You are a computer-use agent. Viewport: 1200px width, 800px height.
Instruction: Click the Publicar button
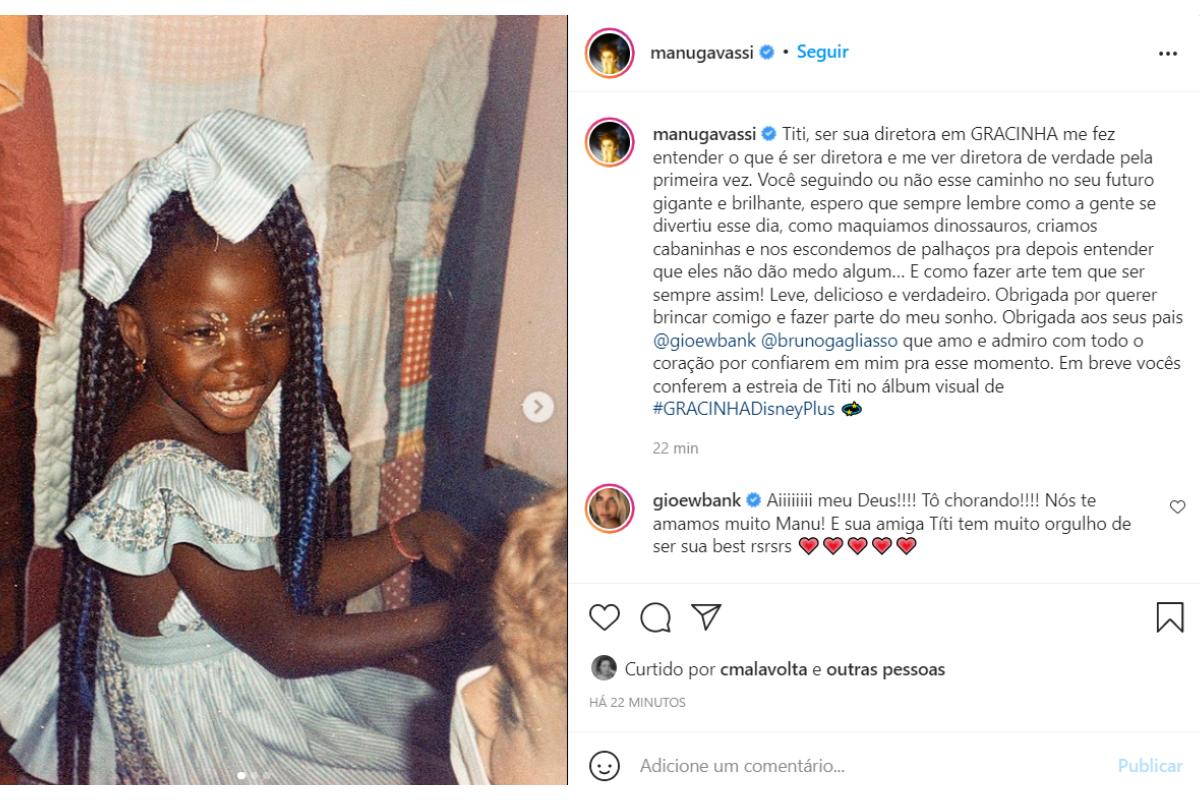(x=1150, y=766)
